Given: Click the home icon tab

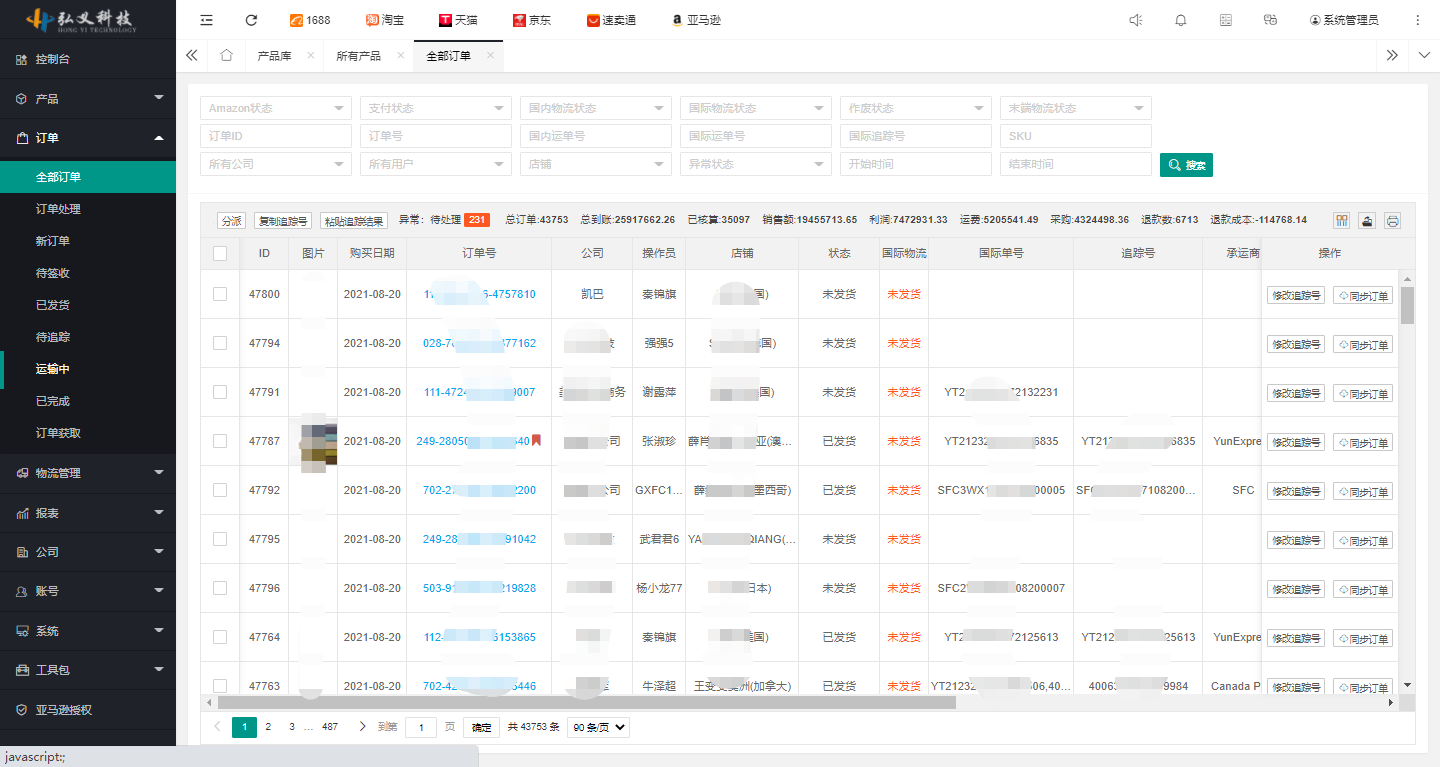Looking at the screenshot, I should coord(226,56).
